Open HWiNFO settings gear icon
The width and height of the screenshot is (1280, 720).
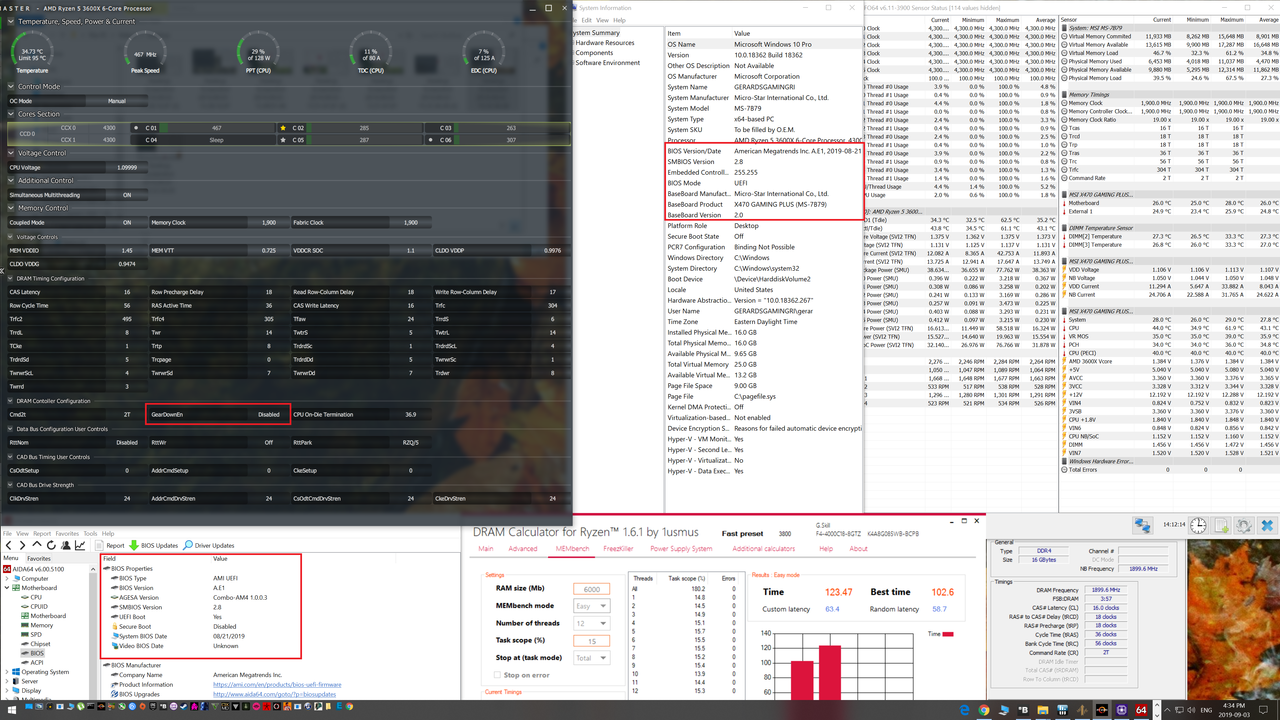[1244, 525]
